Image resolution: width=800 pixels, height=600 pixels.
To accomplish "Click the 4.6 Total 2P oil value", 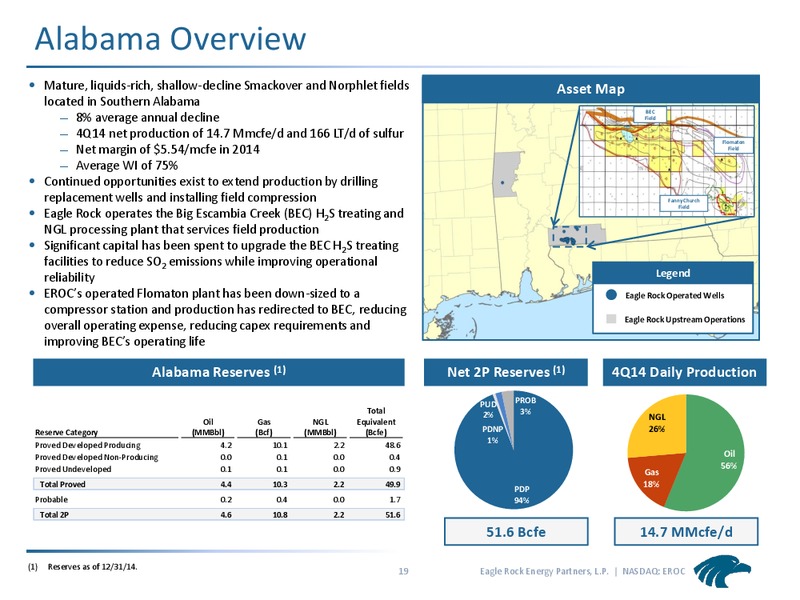I will click(x=226, y=515).
